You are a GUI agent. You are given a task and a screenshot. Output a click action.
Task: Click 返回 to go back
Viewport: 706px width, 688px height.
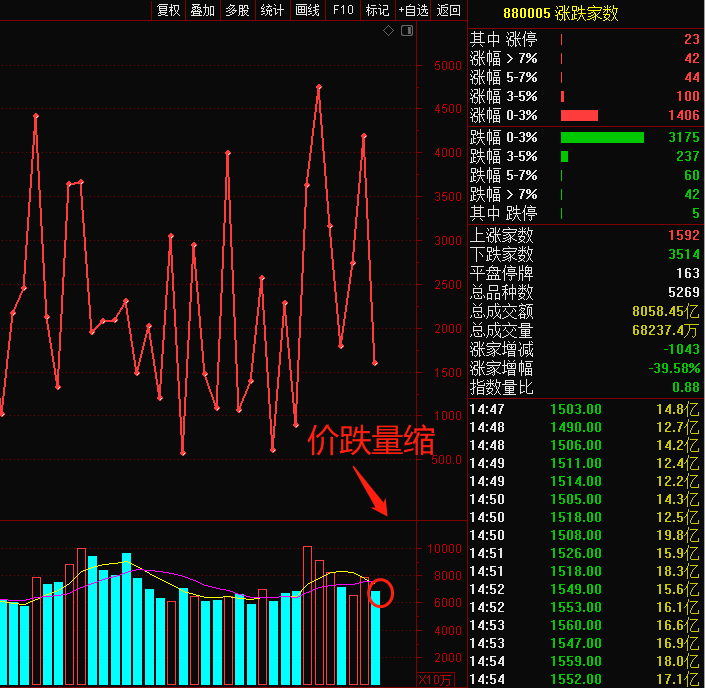click(448, 10)
